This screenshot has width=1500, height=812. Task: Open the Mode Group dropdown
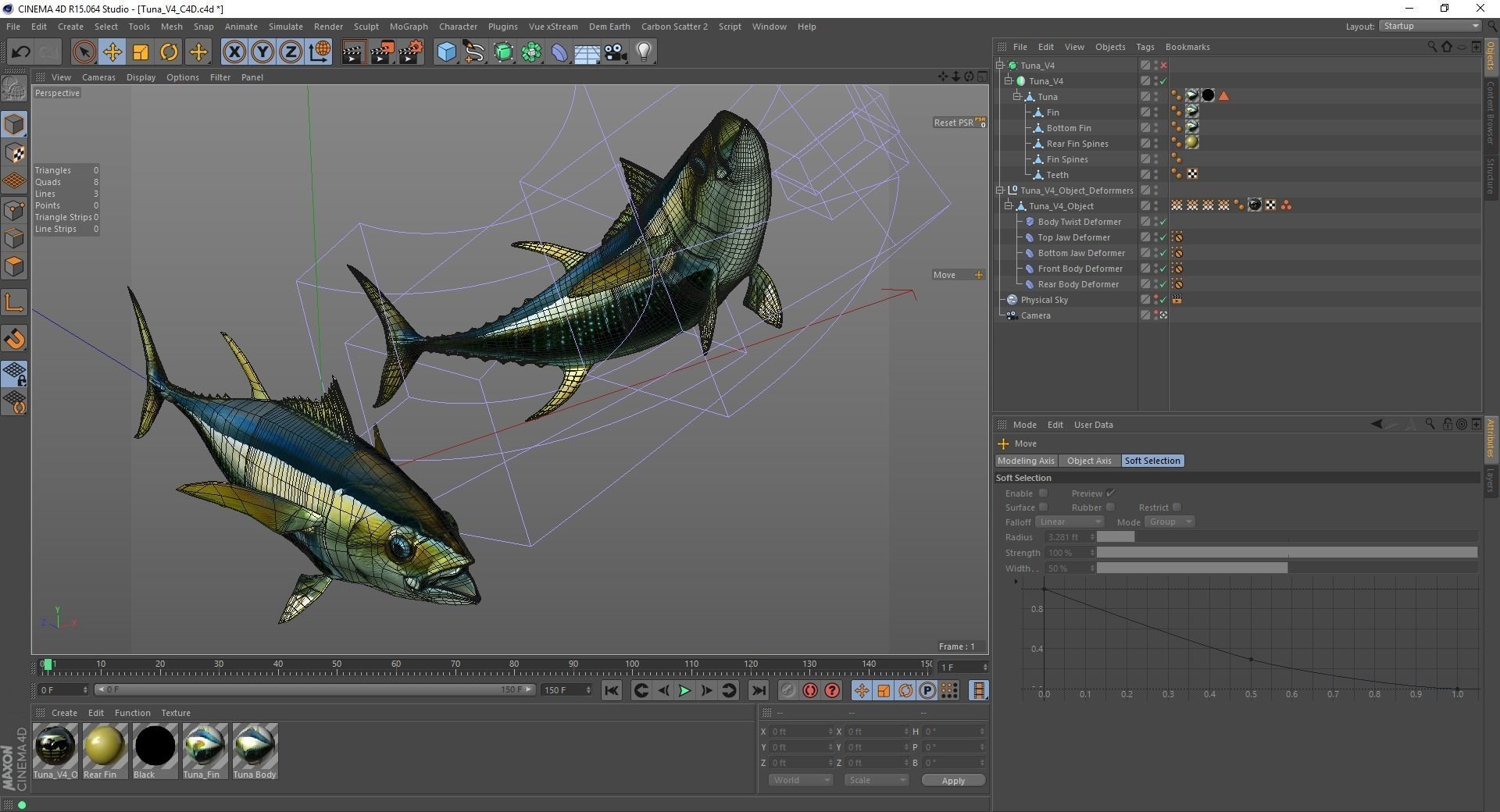click(x=1170, y=522)
